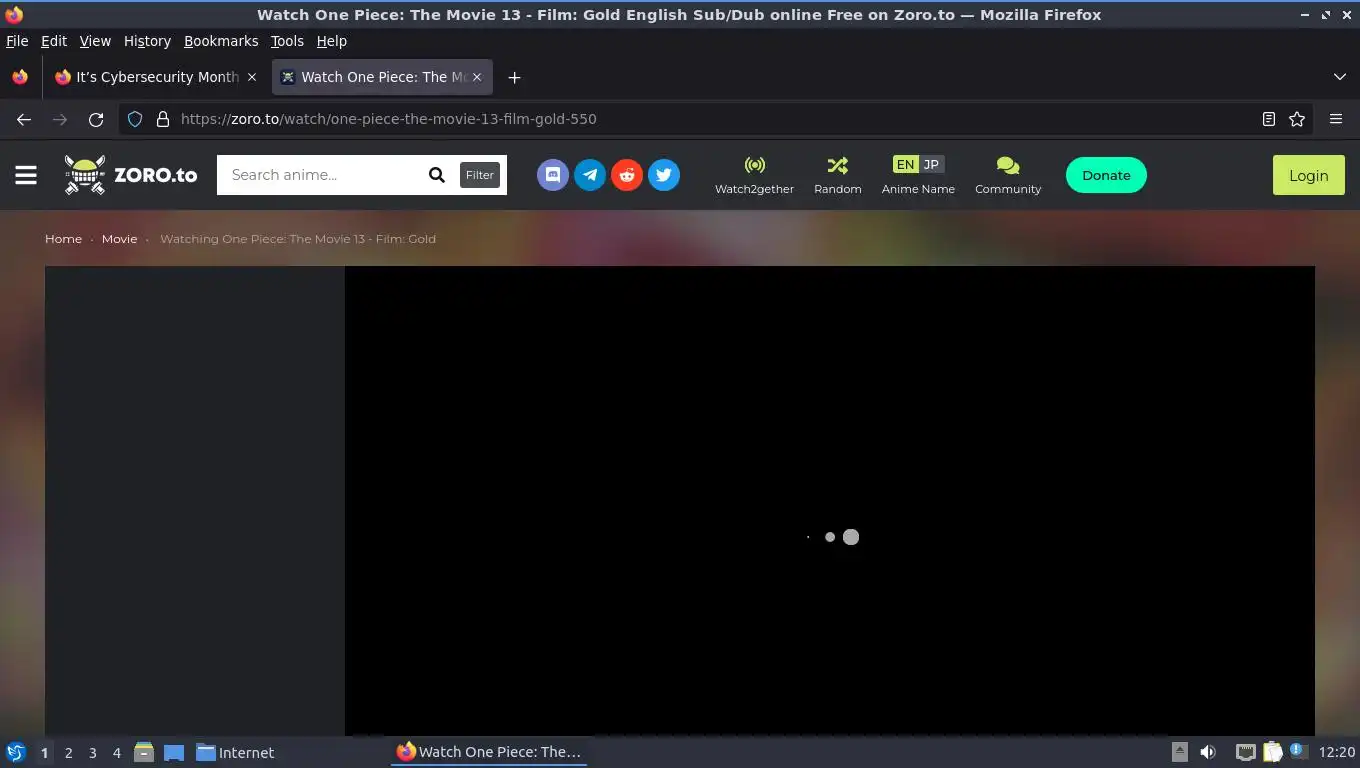Switch to workspace 4
The width and height of the screenshot is (1360, 768).
tap(116, 753)
